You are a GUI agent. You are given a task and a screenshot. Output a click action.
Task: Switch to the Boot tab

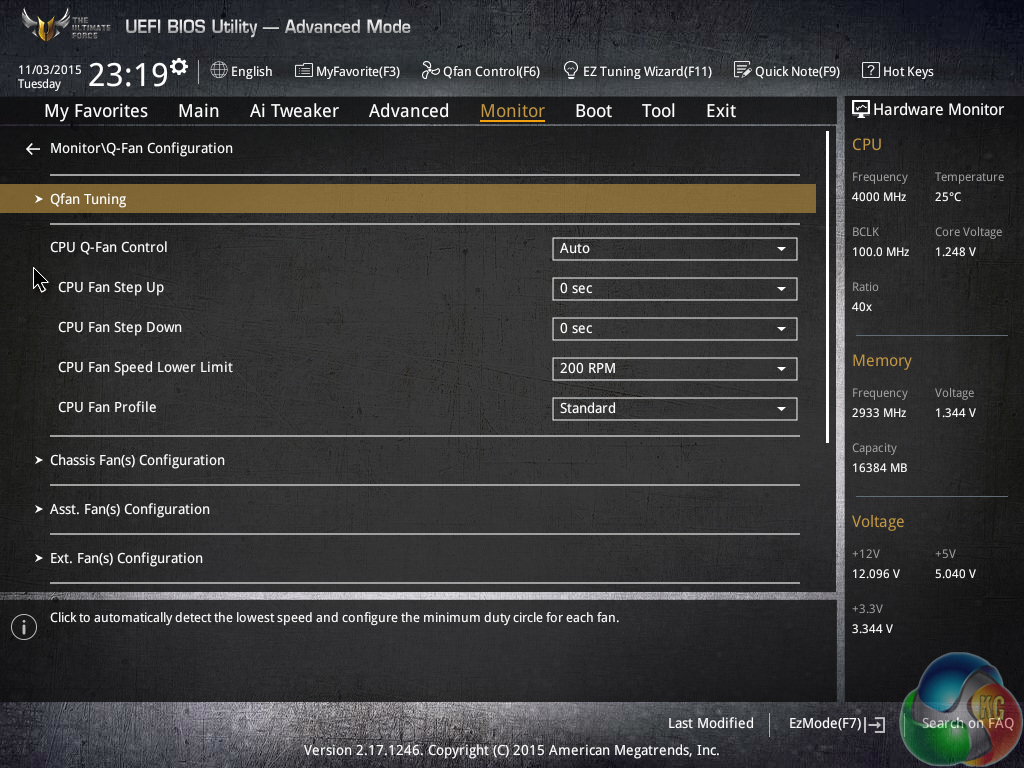click(594, 111)
